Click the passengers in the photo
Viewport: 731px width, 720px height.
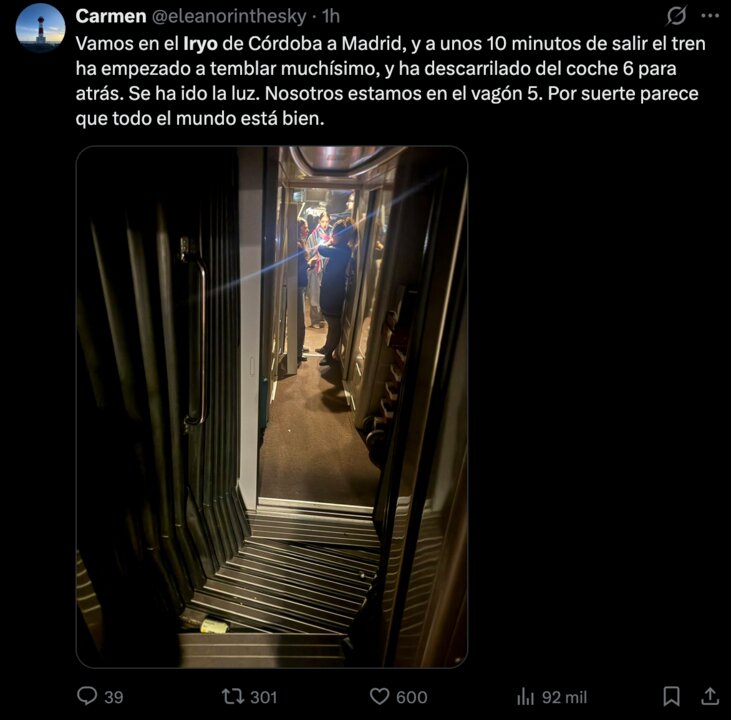click(x=326, y=280)
